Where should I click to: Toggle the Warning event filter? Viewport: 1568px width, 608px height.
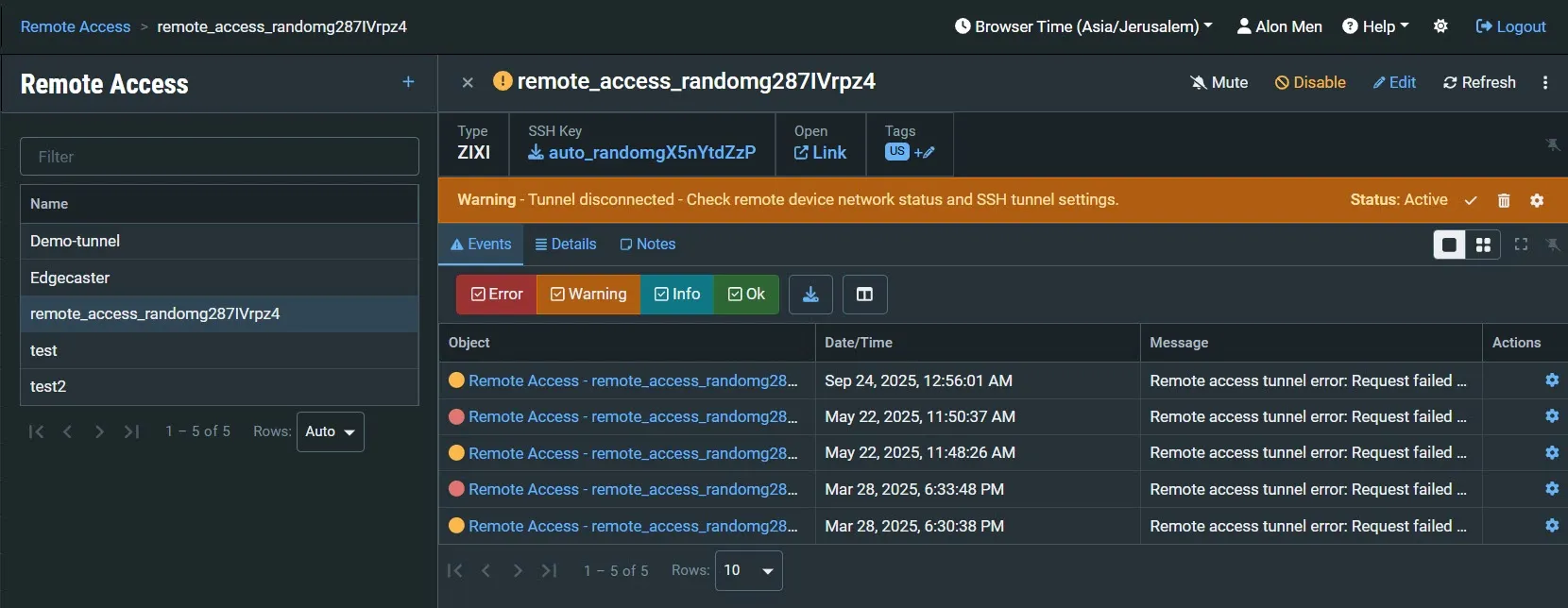588,295
